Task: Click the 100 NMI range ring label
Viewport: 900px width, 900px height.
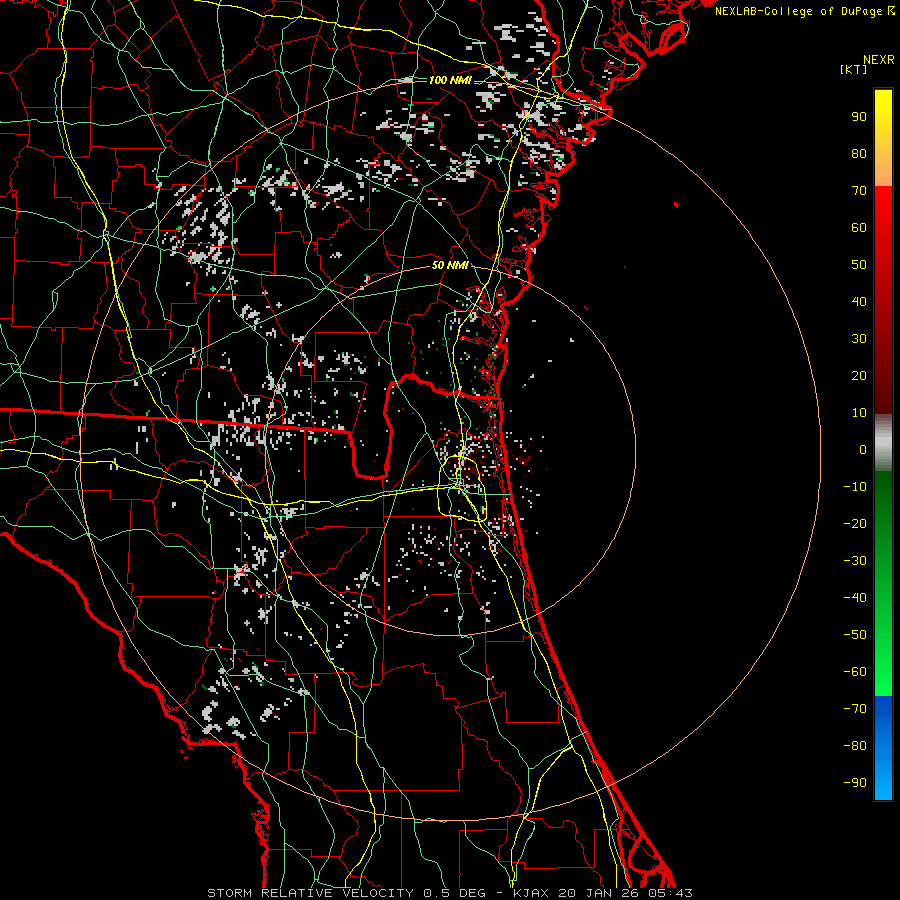Action: [448, 80]
